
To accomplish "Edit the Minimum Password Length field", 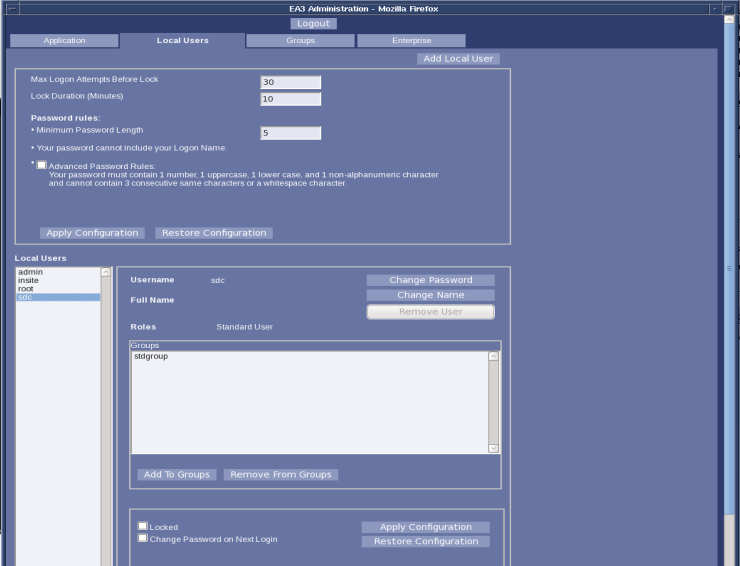I will (290, 133).
